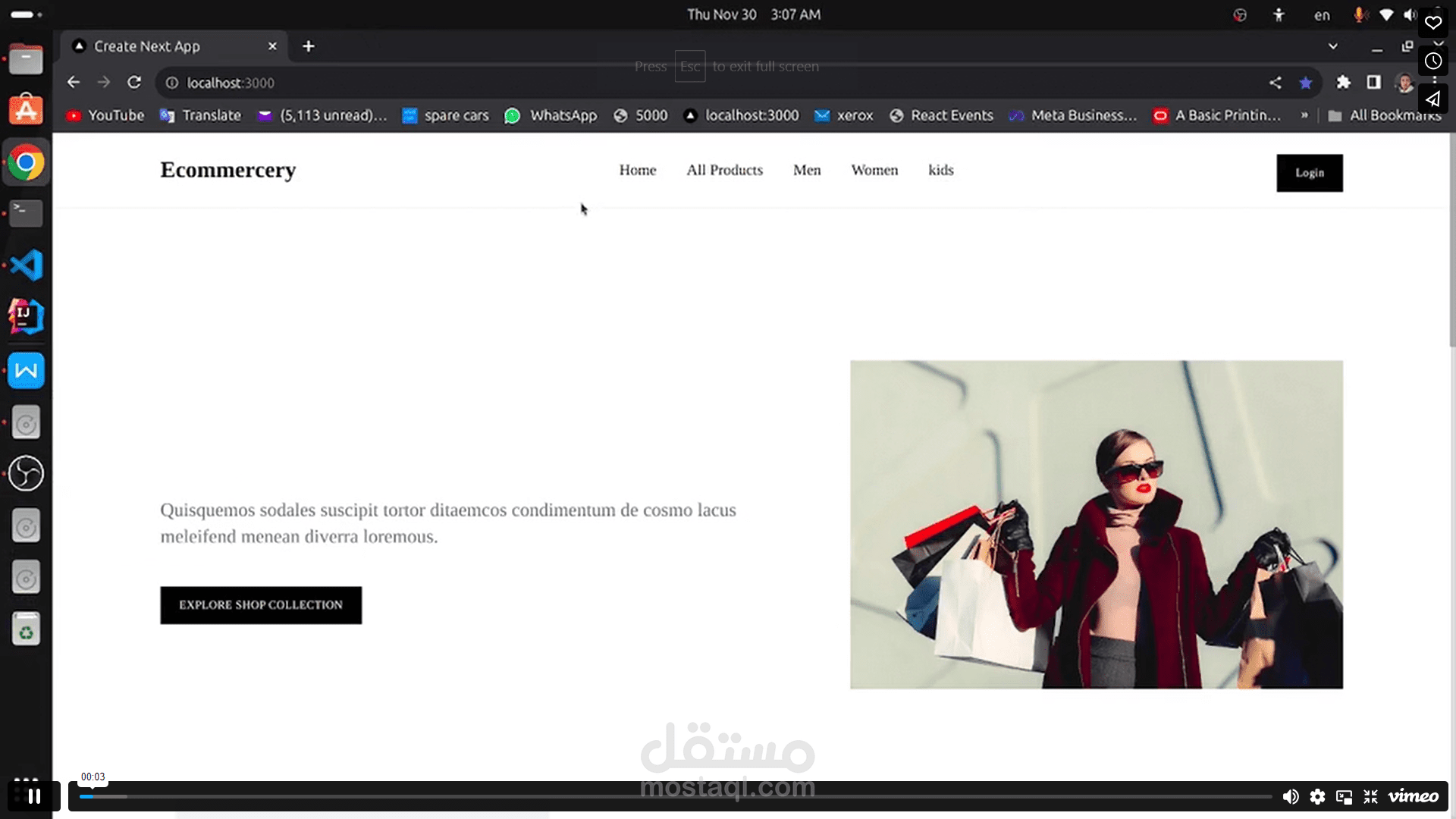The image size is (1456, 819).
Task: Pause the video playback
Action: [34, 796]
